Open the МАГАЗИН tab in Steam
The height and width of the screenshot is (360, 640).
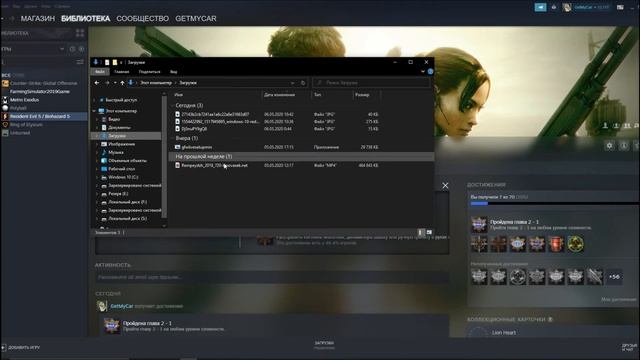(x=38, y=19)
